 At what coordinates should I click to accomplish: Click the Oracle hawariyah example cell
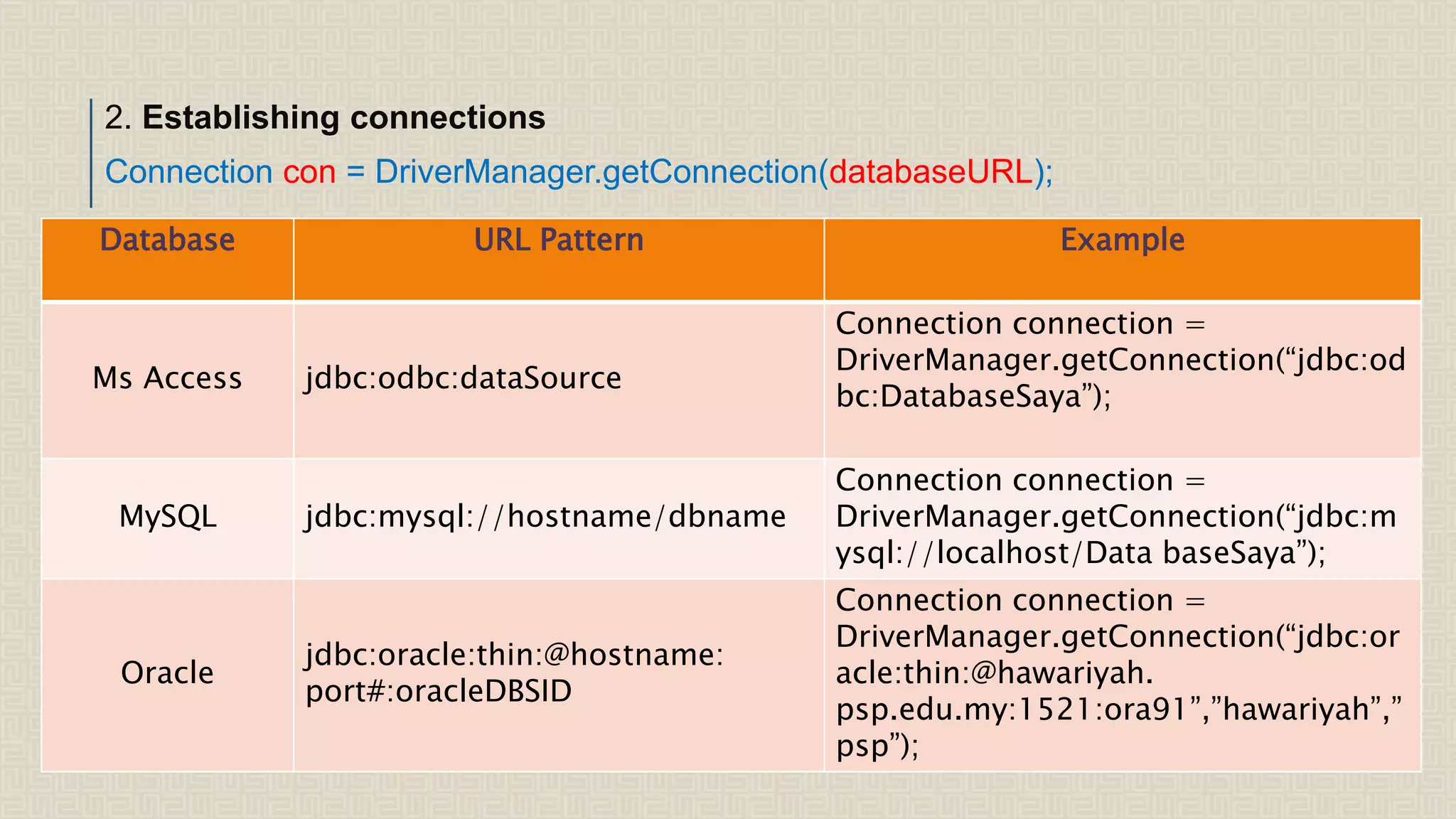click(1123, 675)
